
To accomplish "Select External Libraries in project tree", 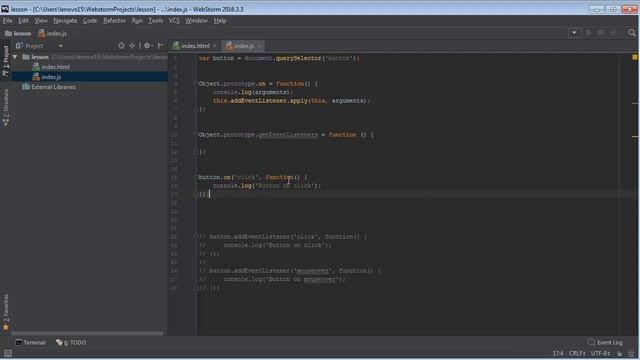I will [49, 87].
